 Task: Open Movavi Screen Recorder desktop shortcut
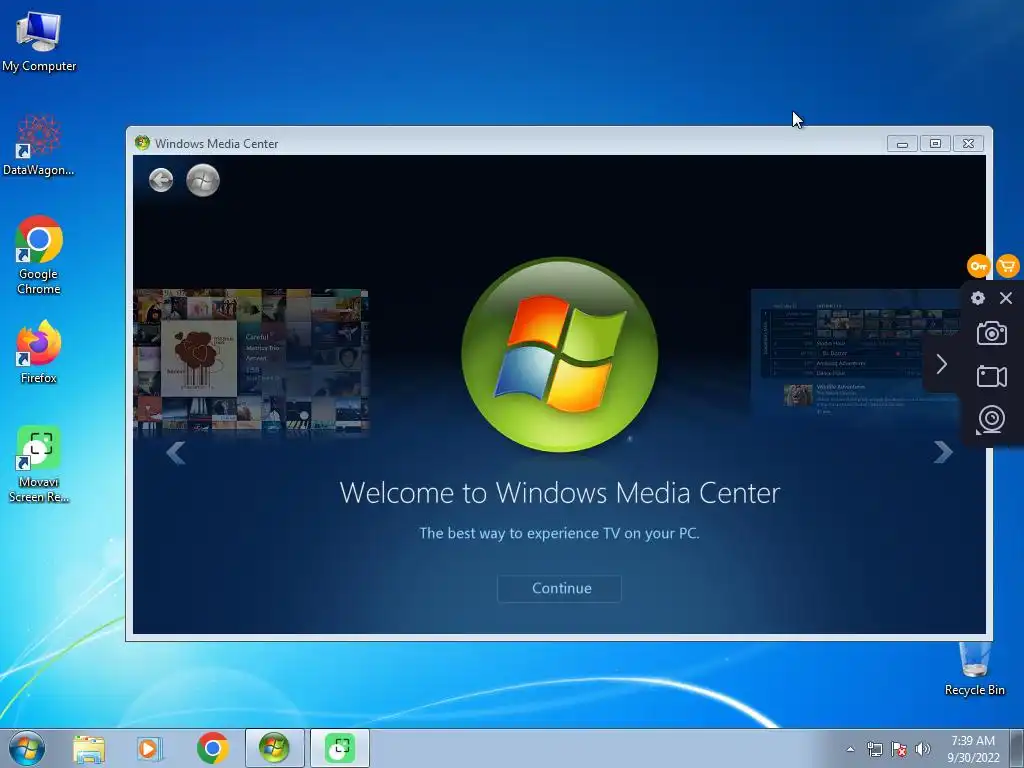click(39, 464)
